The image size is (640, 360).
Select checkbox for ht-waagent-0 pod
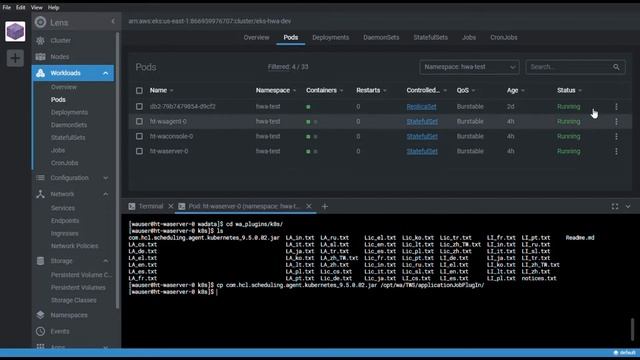coord(139,122)
